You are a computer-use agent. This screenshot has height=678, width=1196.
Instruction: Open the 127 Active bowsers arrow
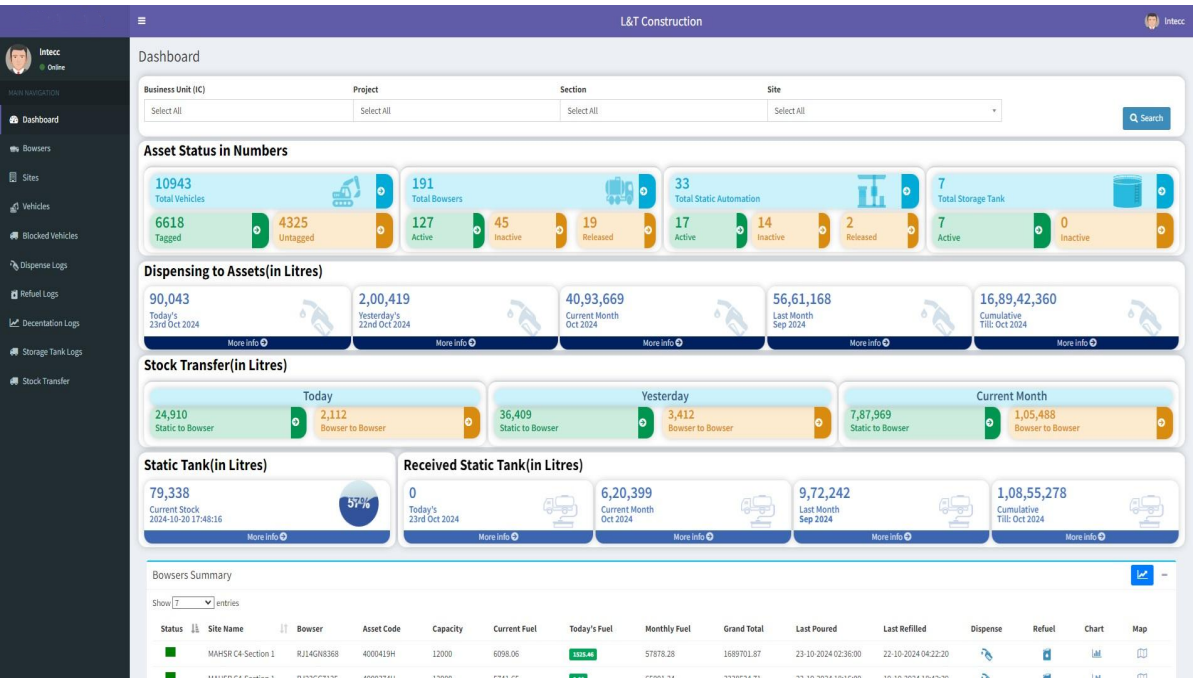(x=478, y=230)
